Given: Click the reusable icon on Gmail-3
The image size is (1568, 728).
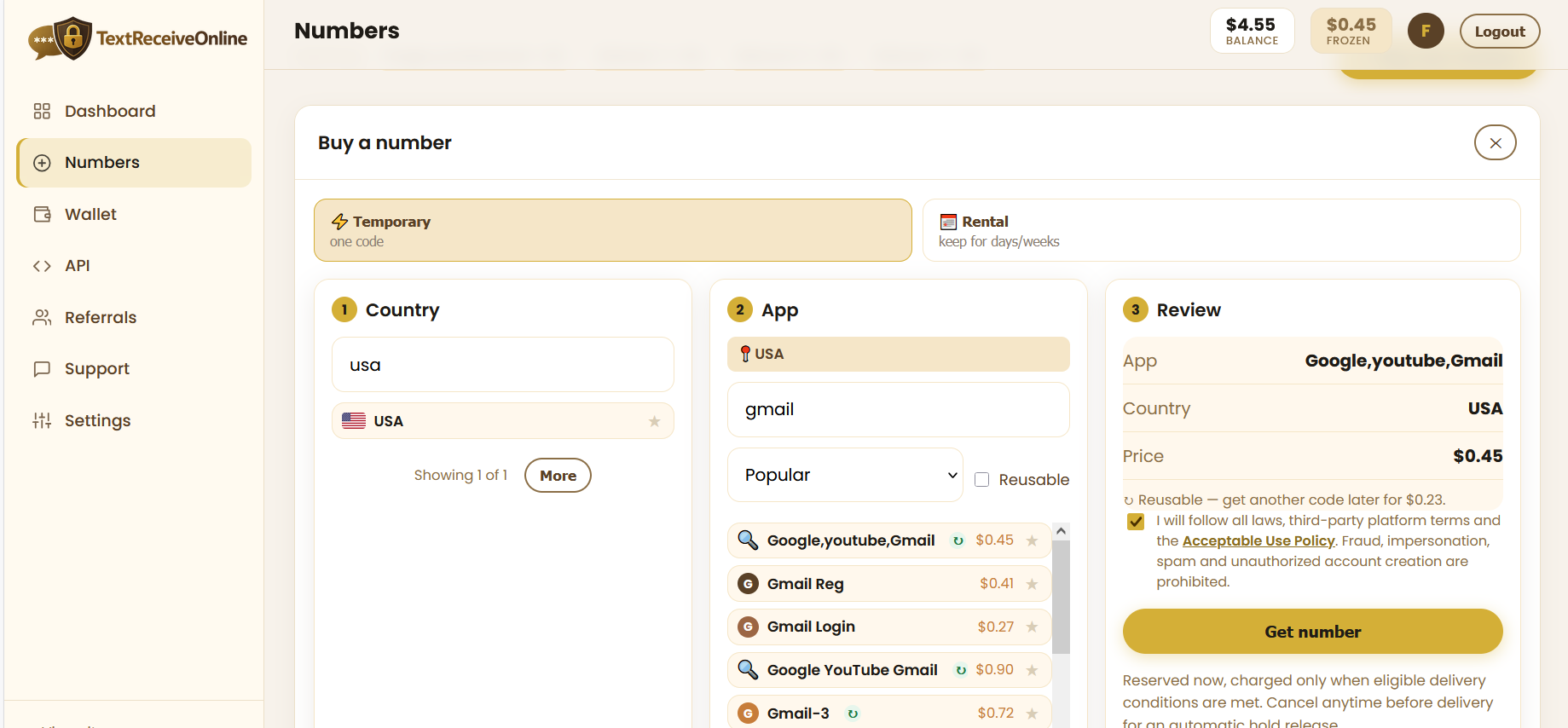Looking at the screenshot, I should point(853,714).
